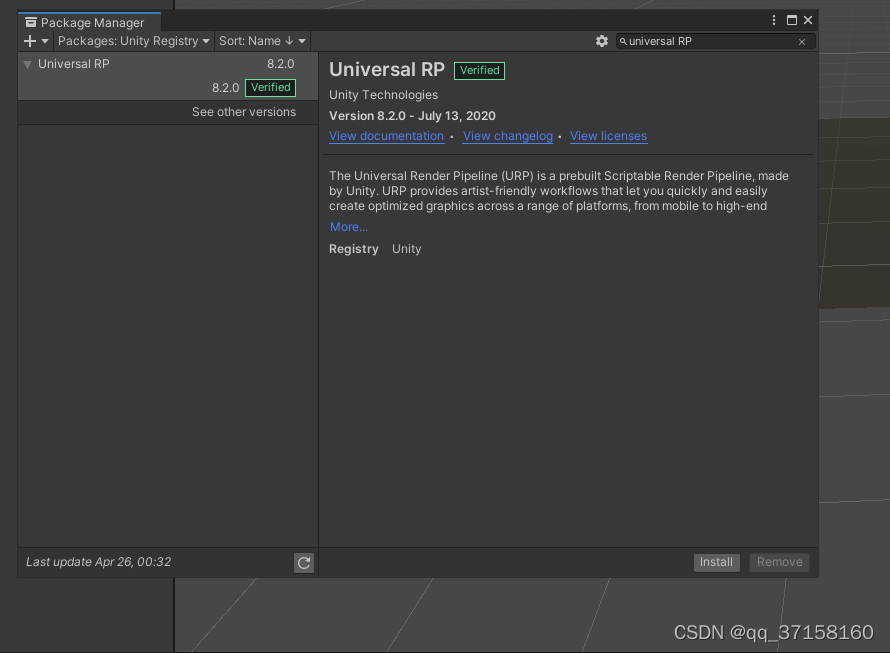Select version 8.2.0 Verified row
The width and height of the screenshot is (890, 653).
point(168,87)
